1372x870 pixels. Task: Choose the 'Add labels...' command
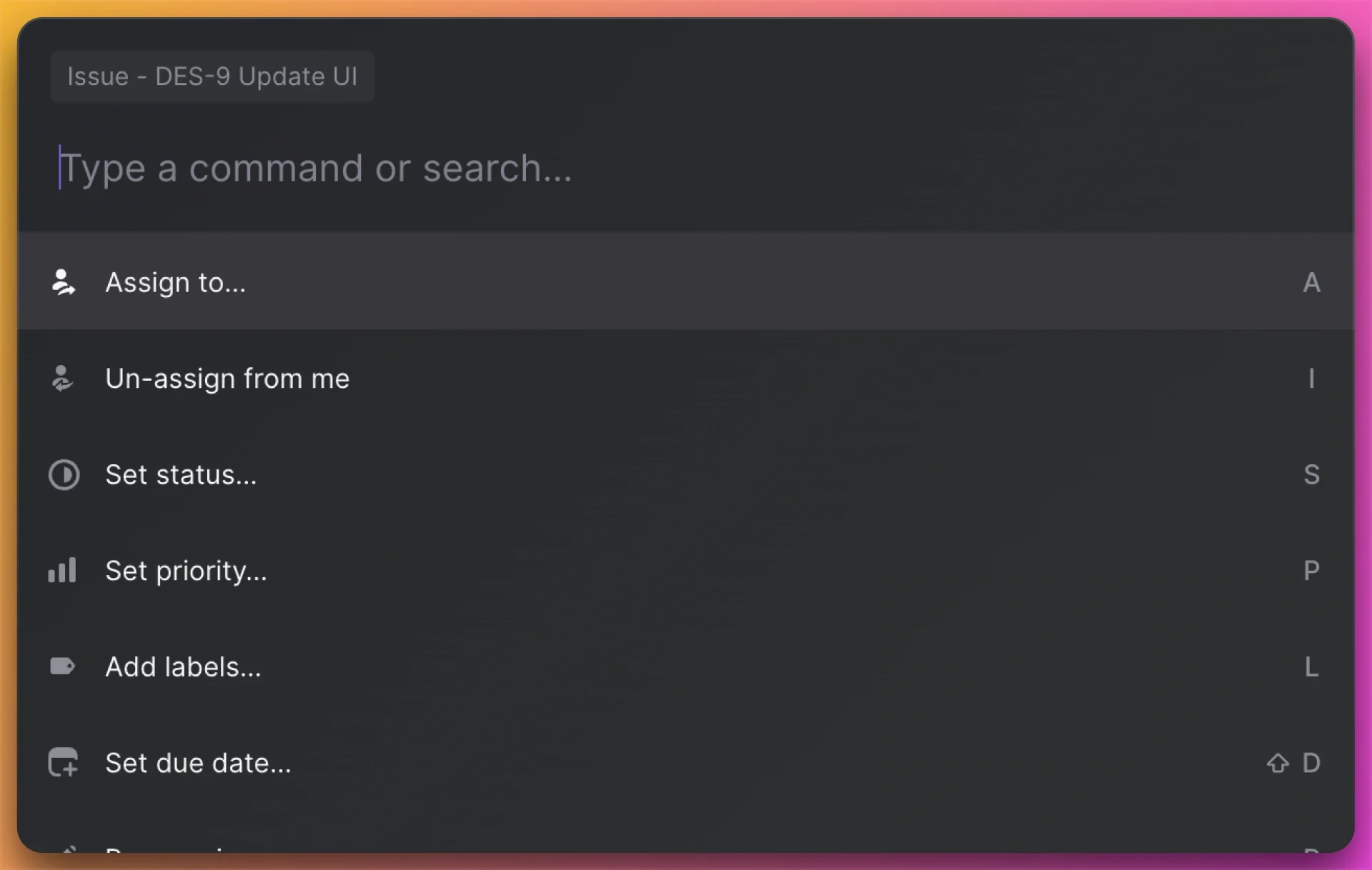point(183,666)
